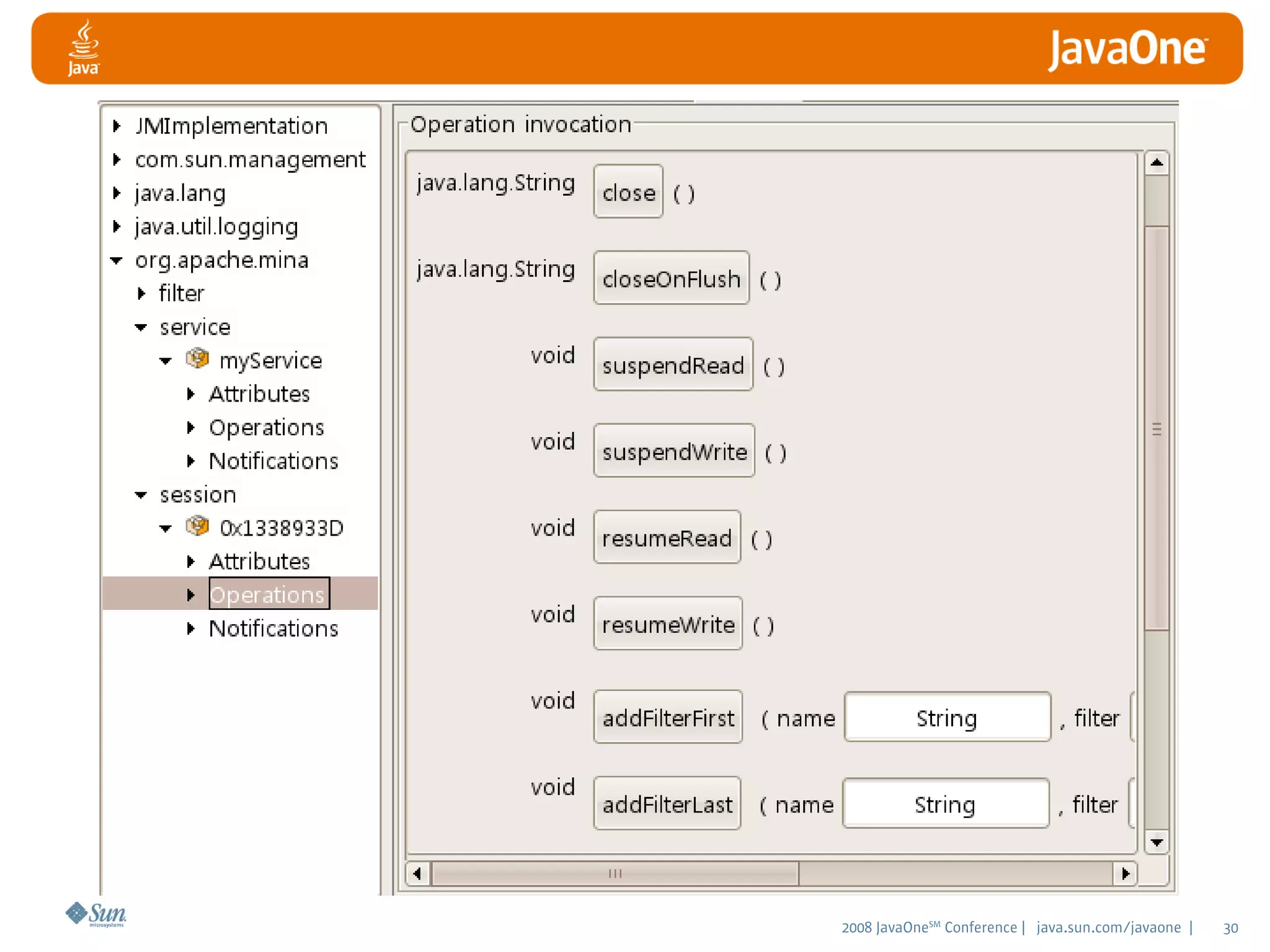
Task: Click the 0x1338933D MBean icon
Action: click(x=197, y=527)
